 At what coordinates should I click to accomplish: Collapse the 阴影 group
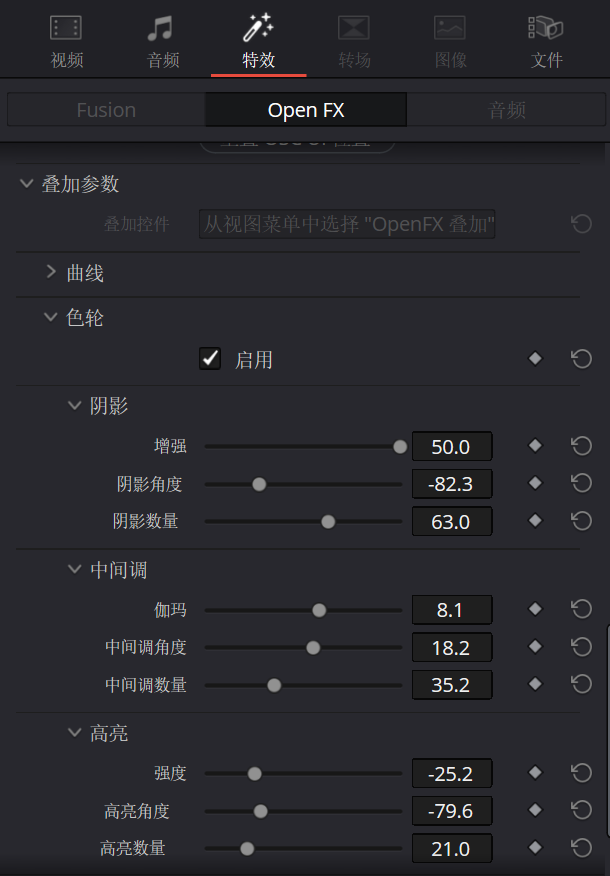click(x=74, y=406)
